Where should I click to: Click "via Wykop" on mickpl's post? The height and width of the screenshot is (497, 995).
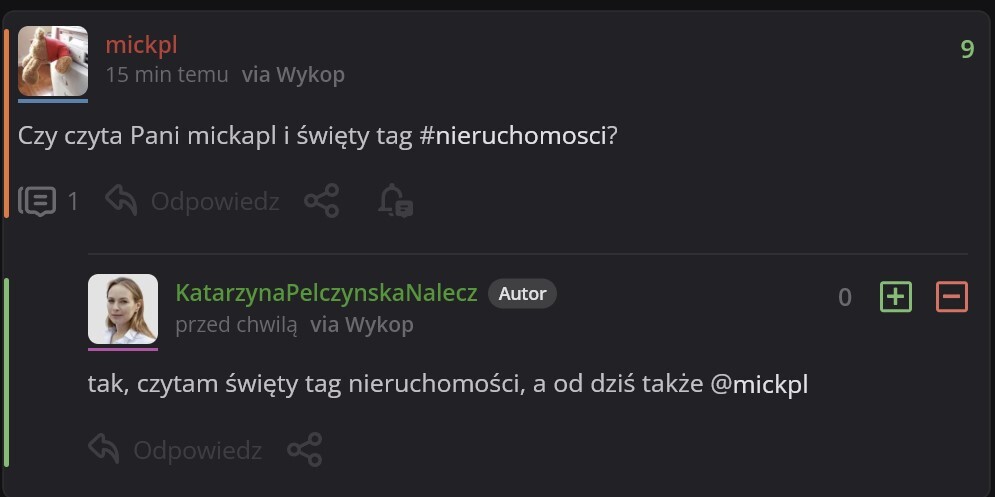click(x=293, y=75)
